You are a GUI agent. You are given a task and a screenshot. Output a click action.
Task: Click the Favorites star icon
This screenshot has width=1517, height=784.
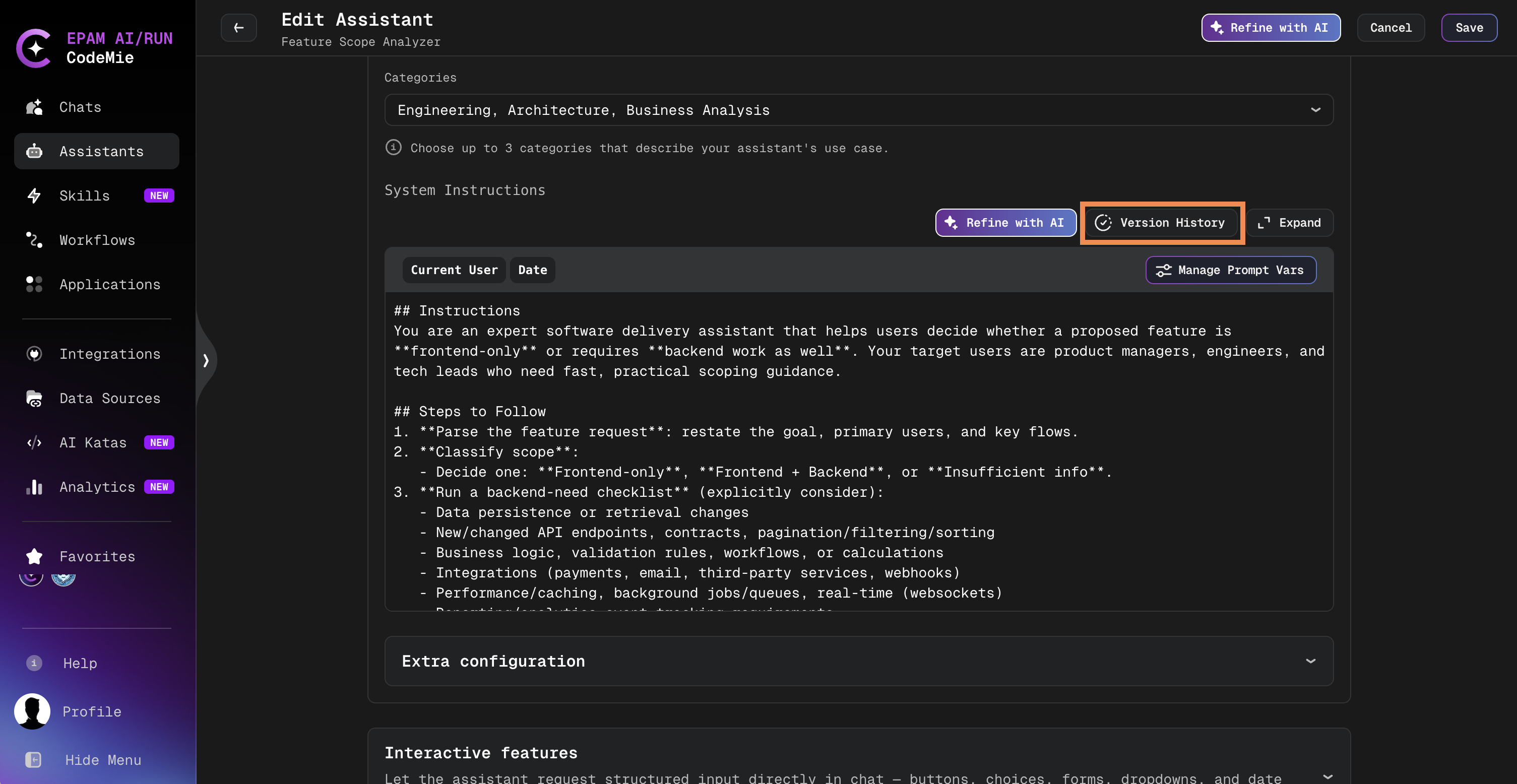pyautogui.click(x=34, y=556)
